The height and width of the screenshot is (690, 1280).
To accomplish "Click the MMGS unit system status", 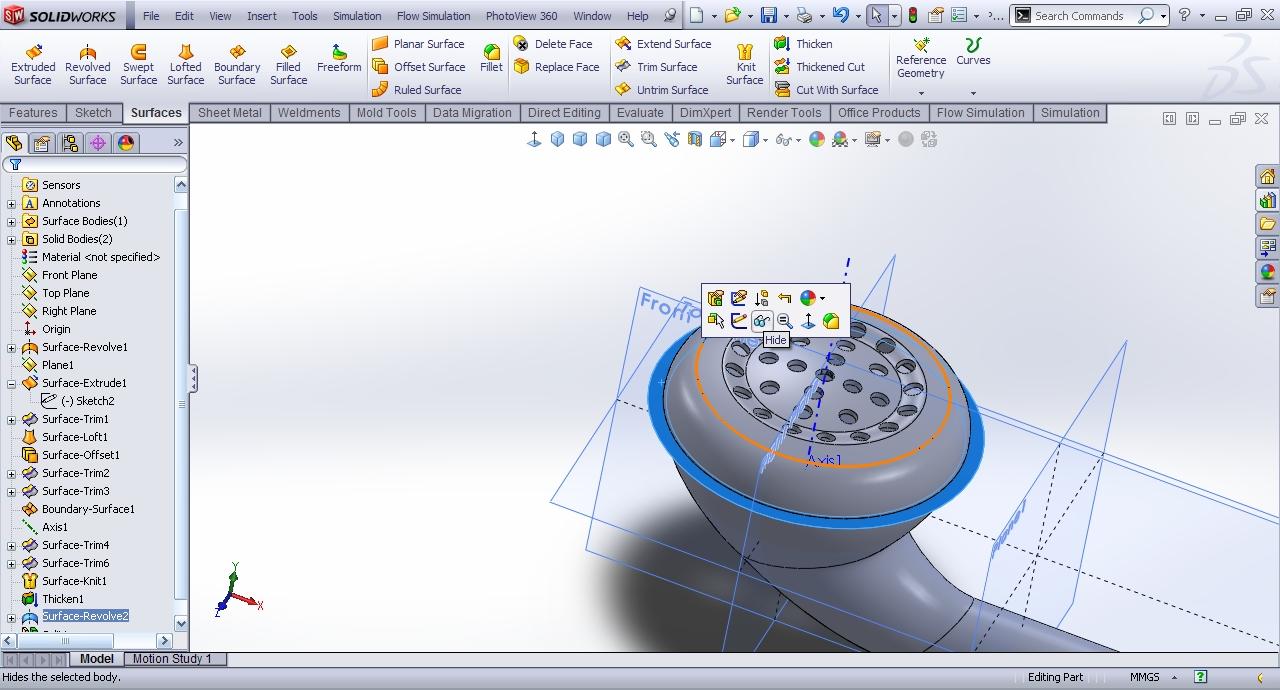I will (x=1145, y=677).
